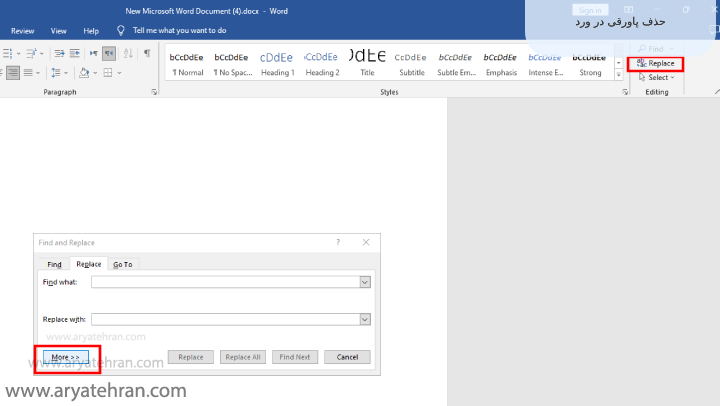Expand the Select dropdown in Editing
Viewport: 720px width, 406px height.
click(x=660, y=77)
